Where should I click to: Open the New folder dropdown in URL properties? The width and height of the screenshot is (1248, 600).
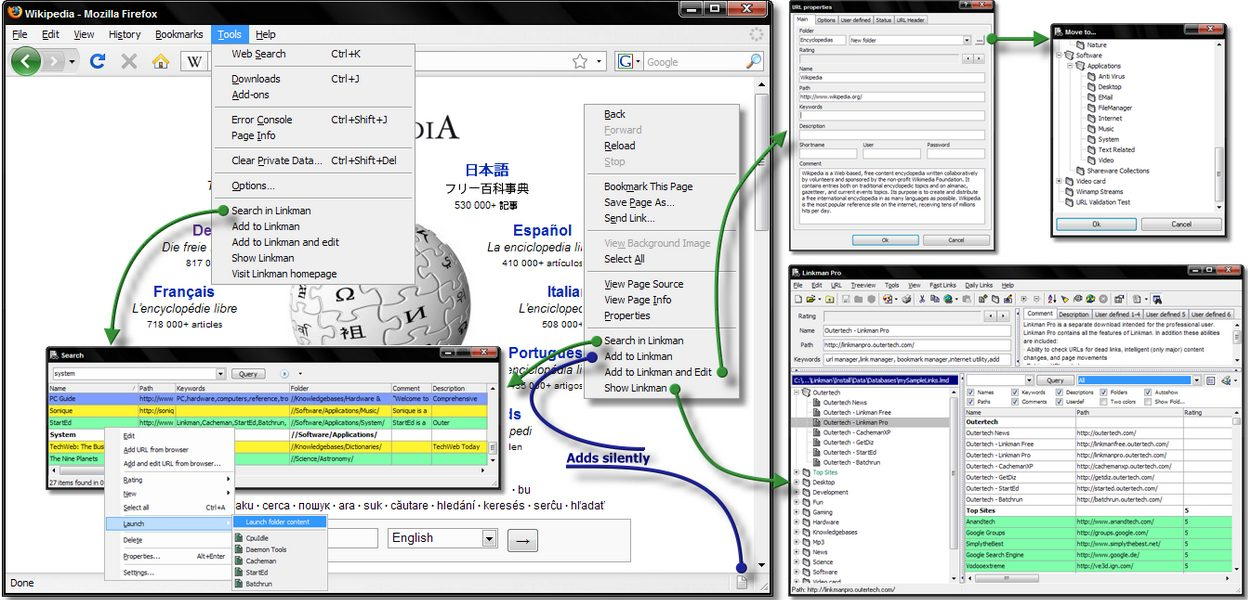pos(967,40)
